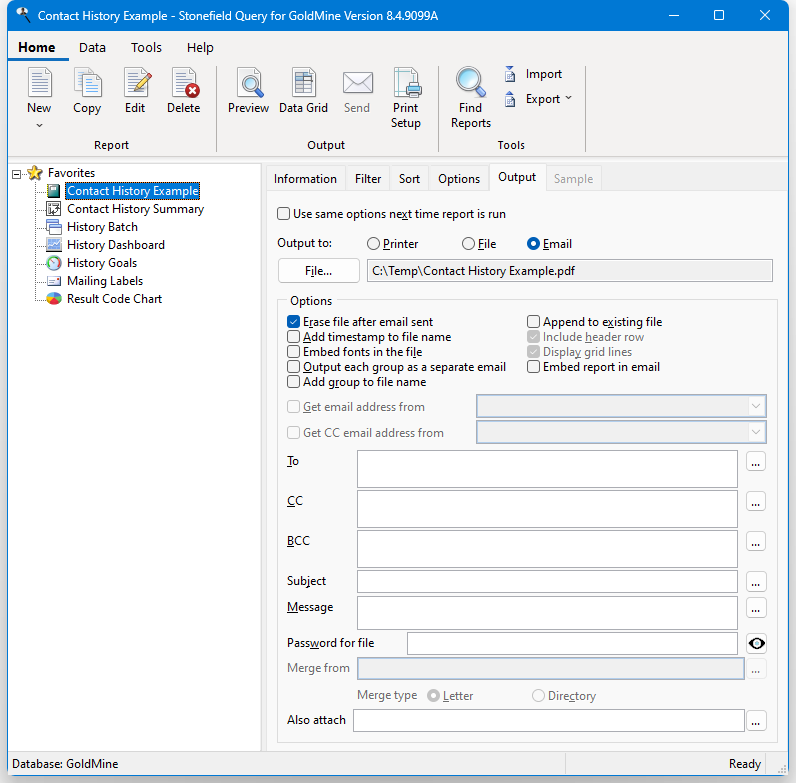Open the Get email address from dropdown

click(755, 406)
